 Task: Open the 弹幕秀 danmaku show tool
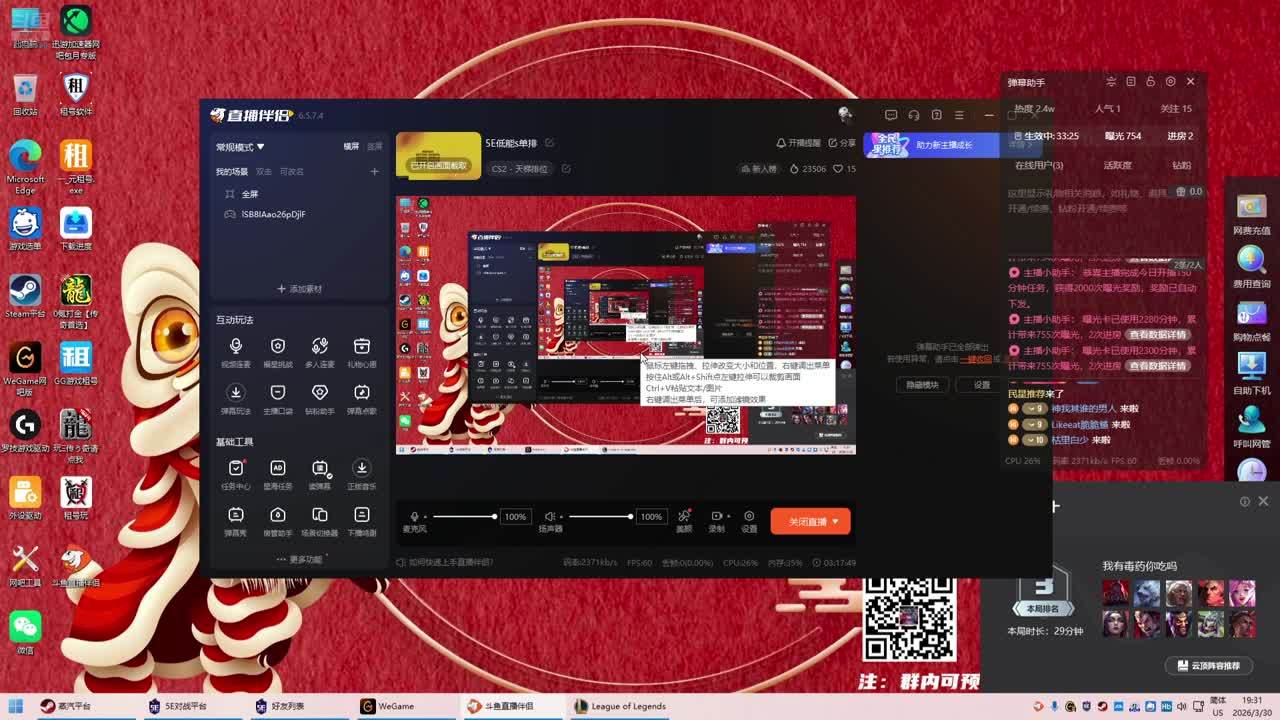[236, 521]
